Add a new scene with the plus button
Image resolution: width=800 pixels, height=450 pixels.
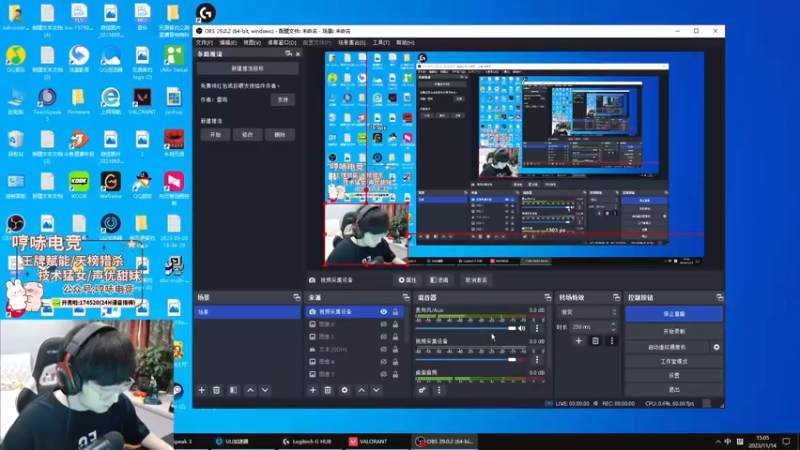tap(202, 390)
